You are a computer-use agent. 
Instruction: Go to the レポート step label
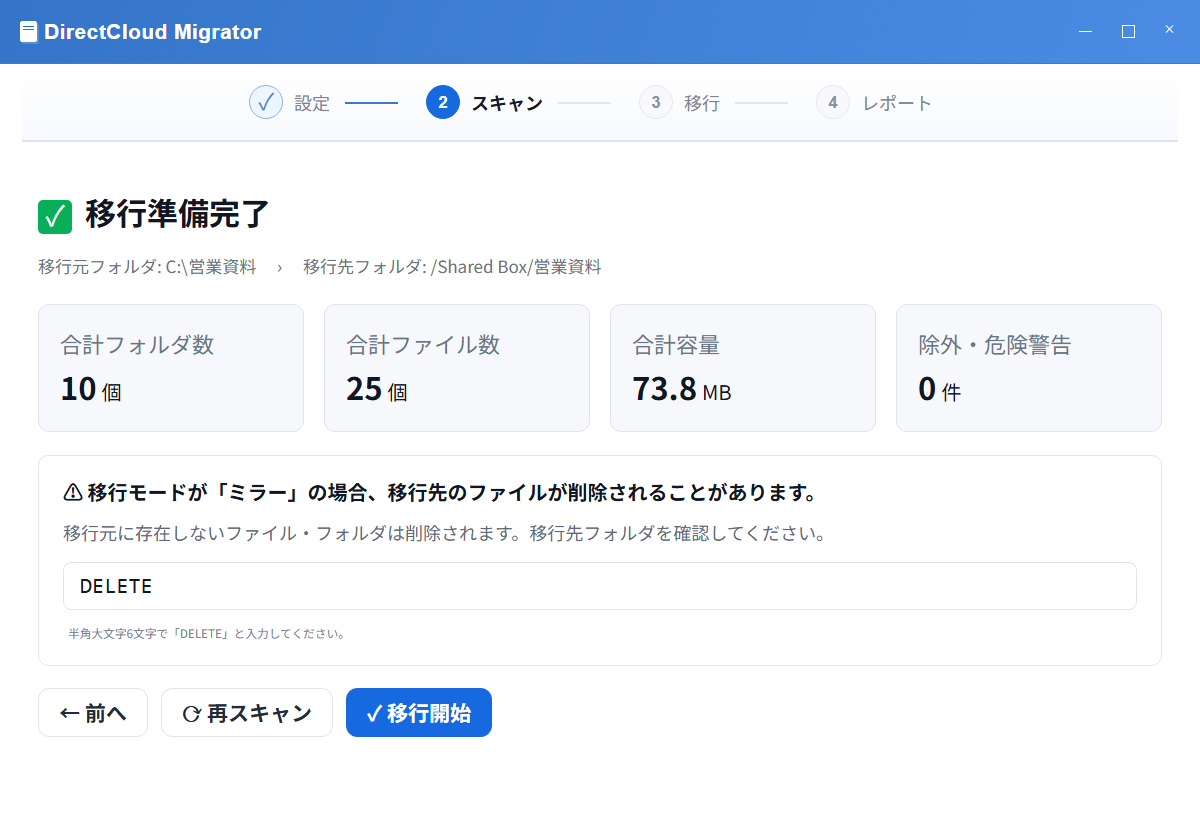(897, 103)
